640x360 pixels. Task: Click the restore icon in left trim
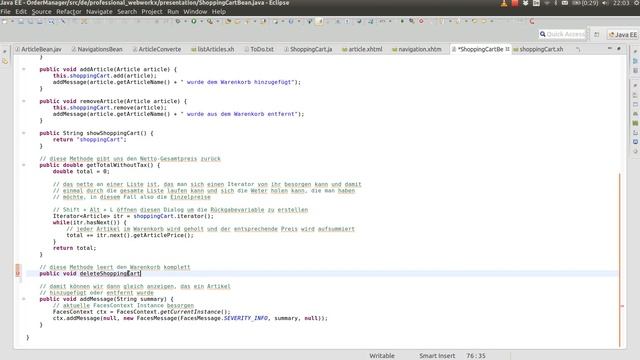tap(5, 51)
